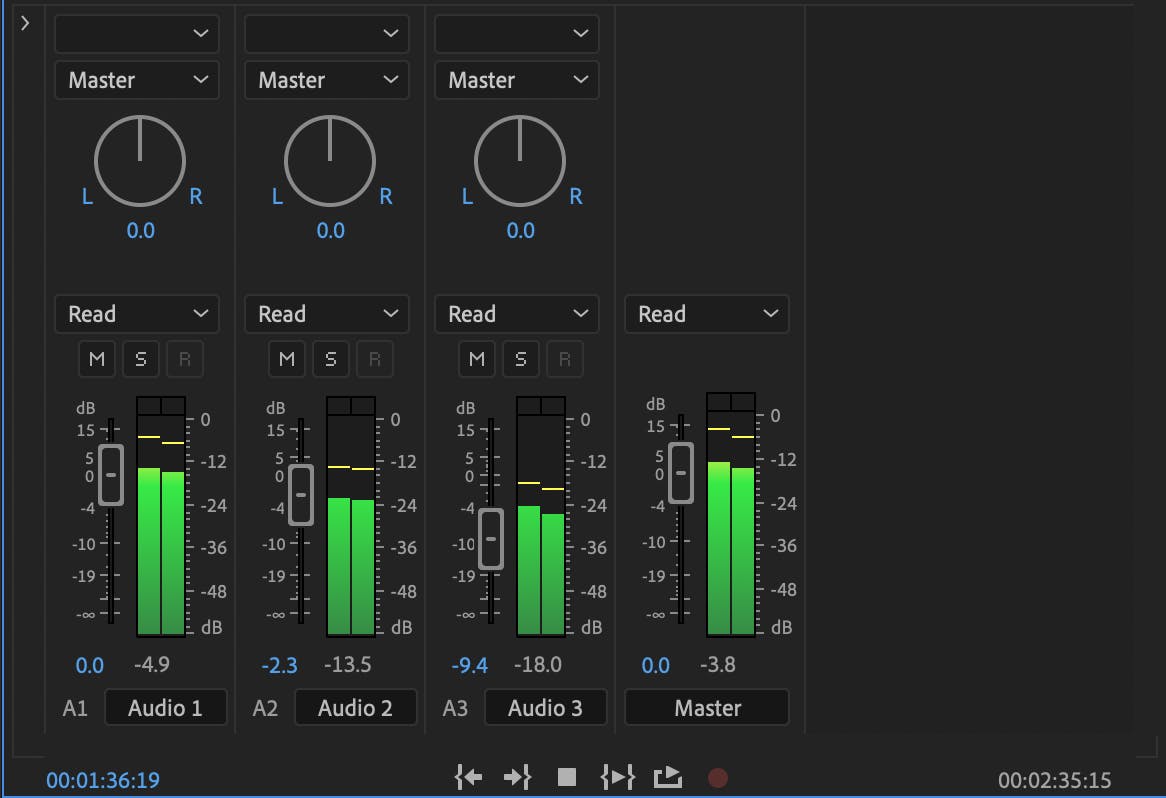Mute the Audio 2 track
The image size is (1166, 798).
point(286,359)
